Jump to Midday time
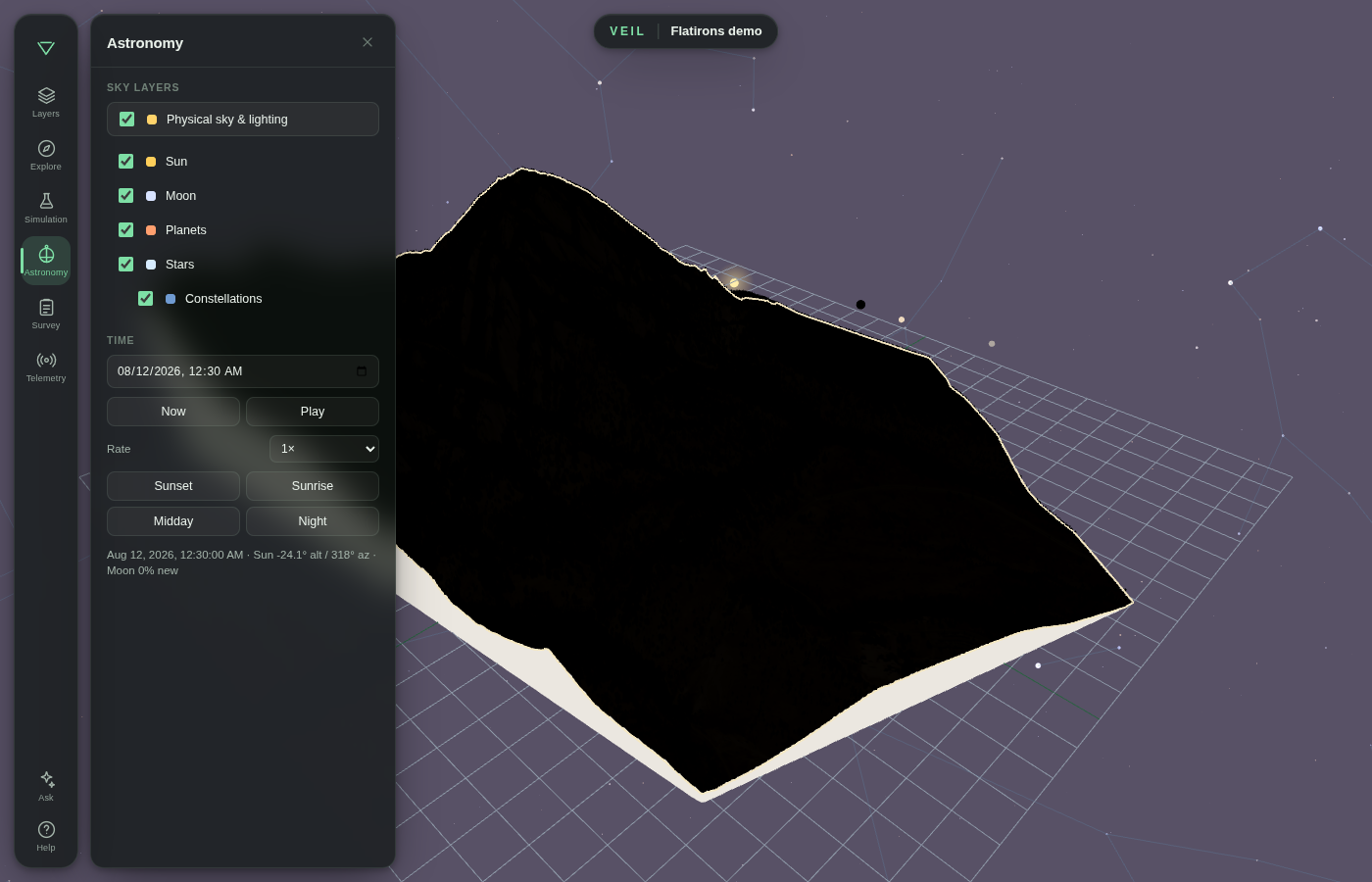Screen dimensions: 1372x882 tap(173, 521)
